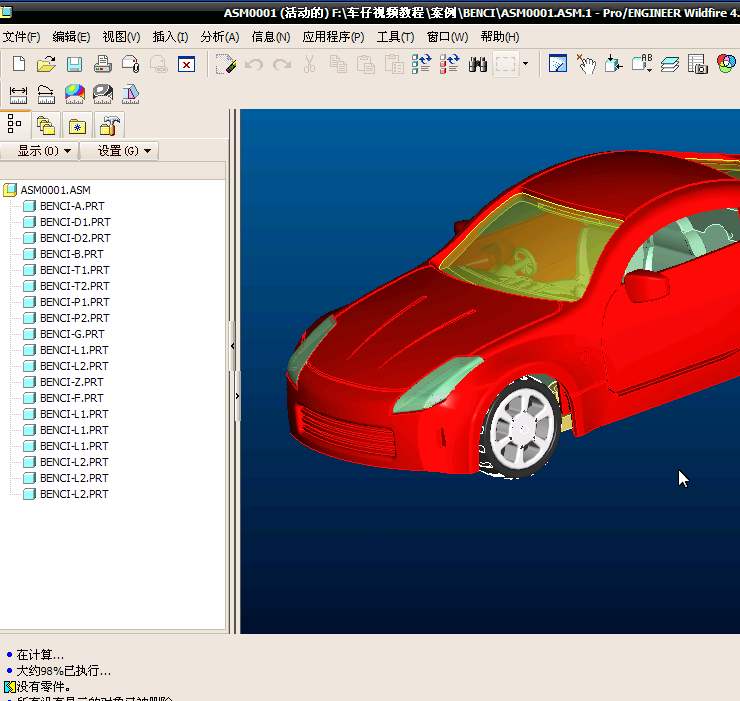Close the window with the red X toolbar icon
Viewport: 740px width, 701px height.
click(186, 64)
